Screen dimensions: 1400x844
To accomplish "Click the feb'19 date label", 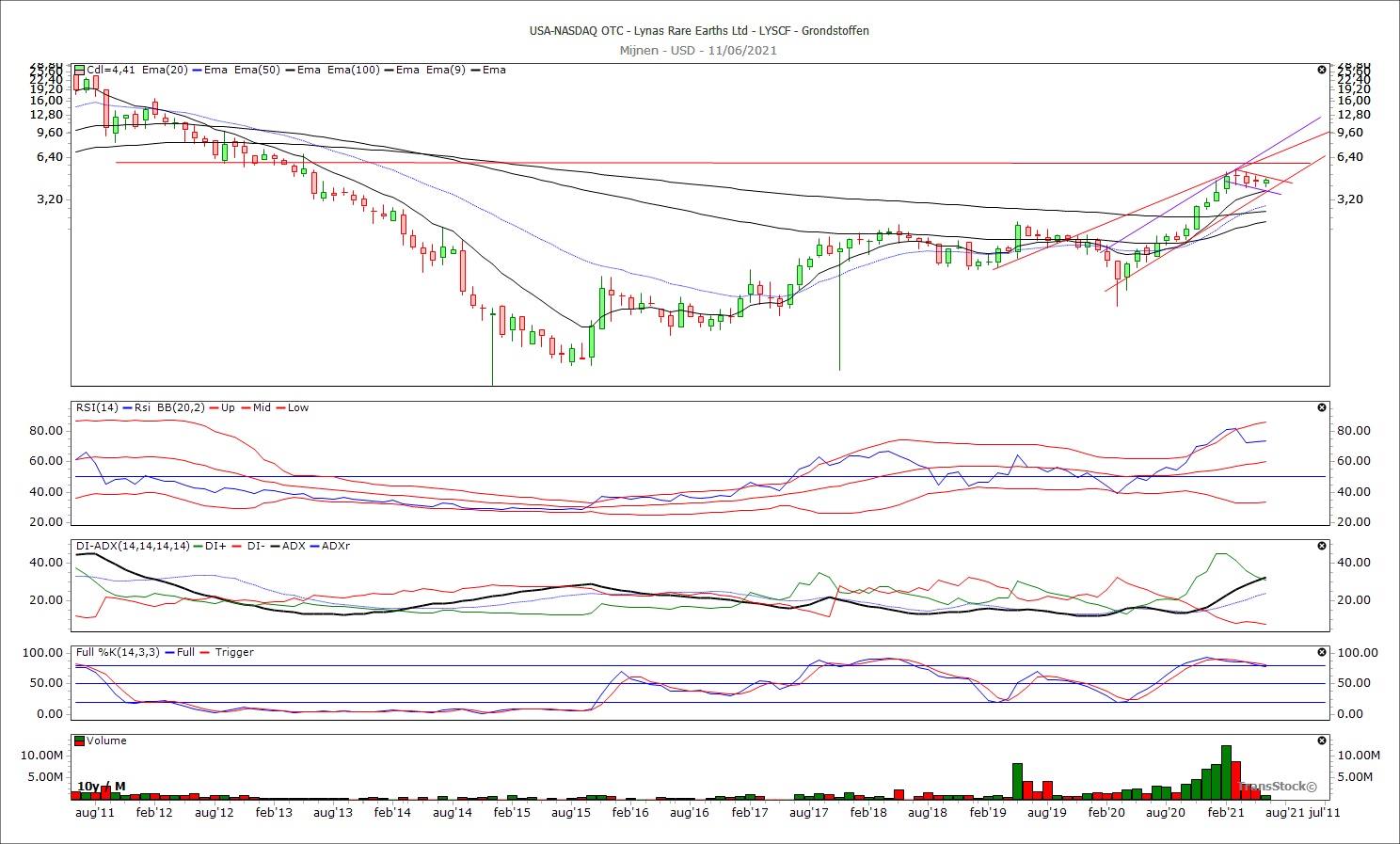I will 988,812.
